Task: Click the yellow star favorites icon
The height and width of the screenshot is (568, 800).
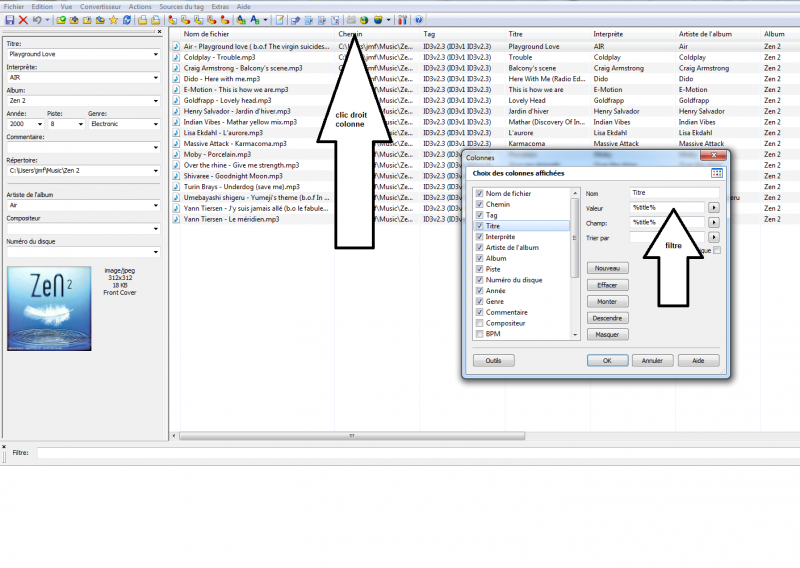Action: click(x=113, y=20)
